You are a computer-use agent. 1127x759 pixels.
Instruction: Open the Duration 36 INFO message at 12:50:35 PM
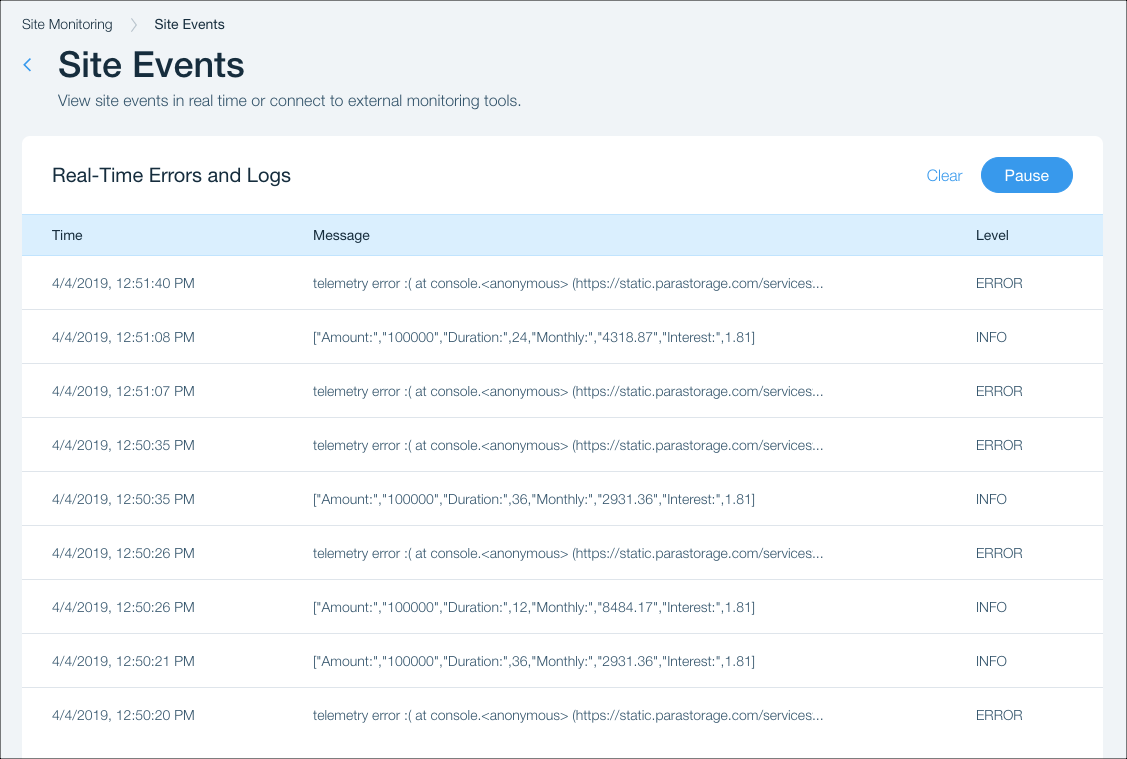(533, 499)
